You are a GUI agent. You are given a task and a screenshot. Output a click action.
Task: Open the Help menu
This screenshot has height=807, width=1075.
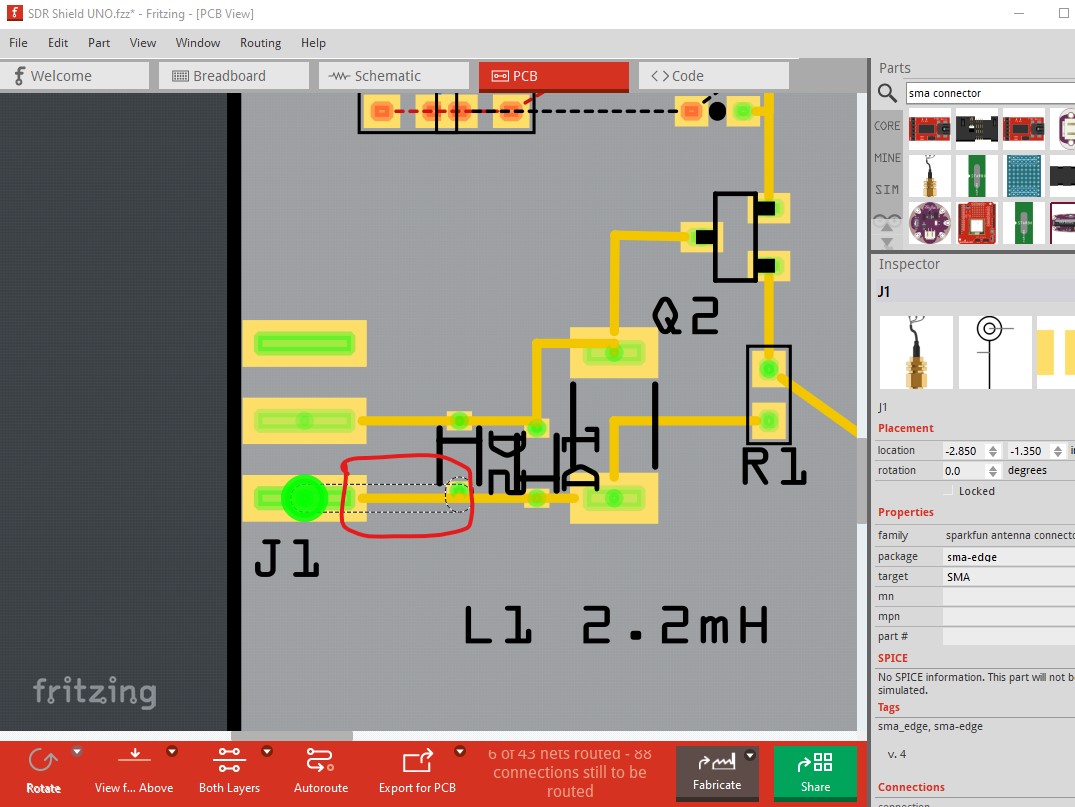(313, 43)
